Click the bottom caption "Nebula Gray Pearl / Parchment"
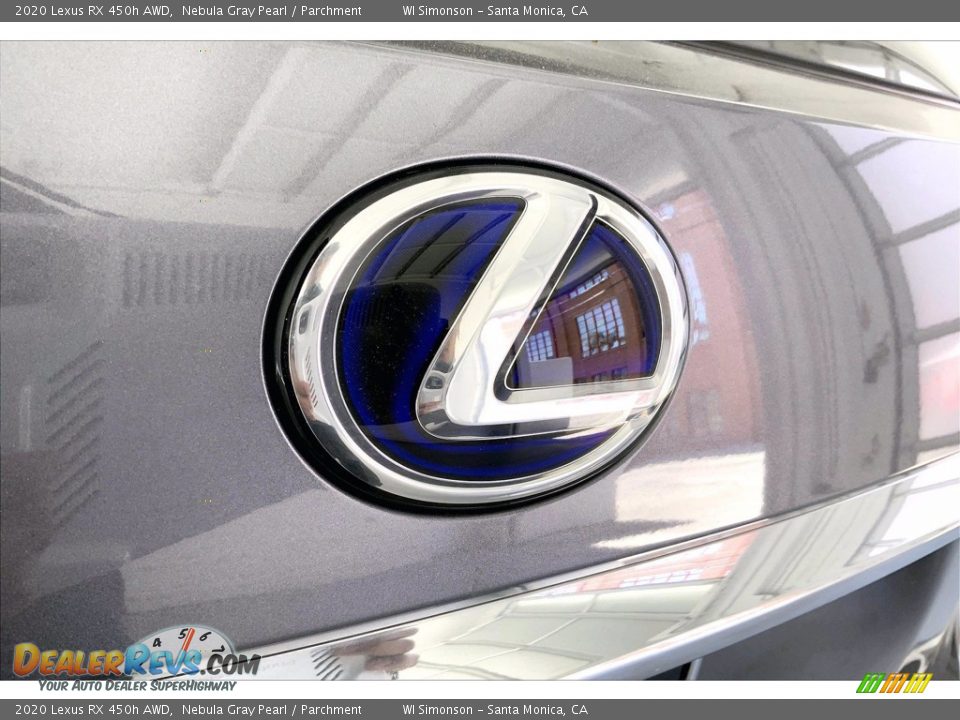Screen dimensions: 960x720 [x=272, y=710]
